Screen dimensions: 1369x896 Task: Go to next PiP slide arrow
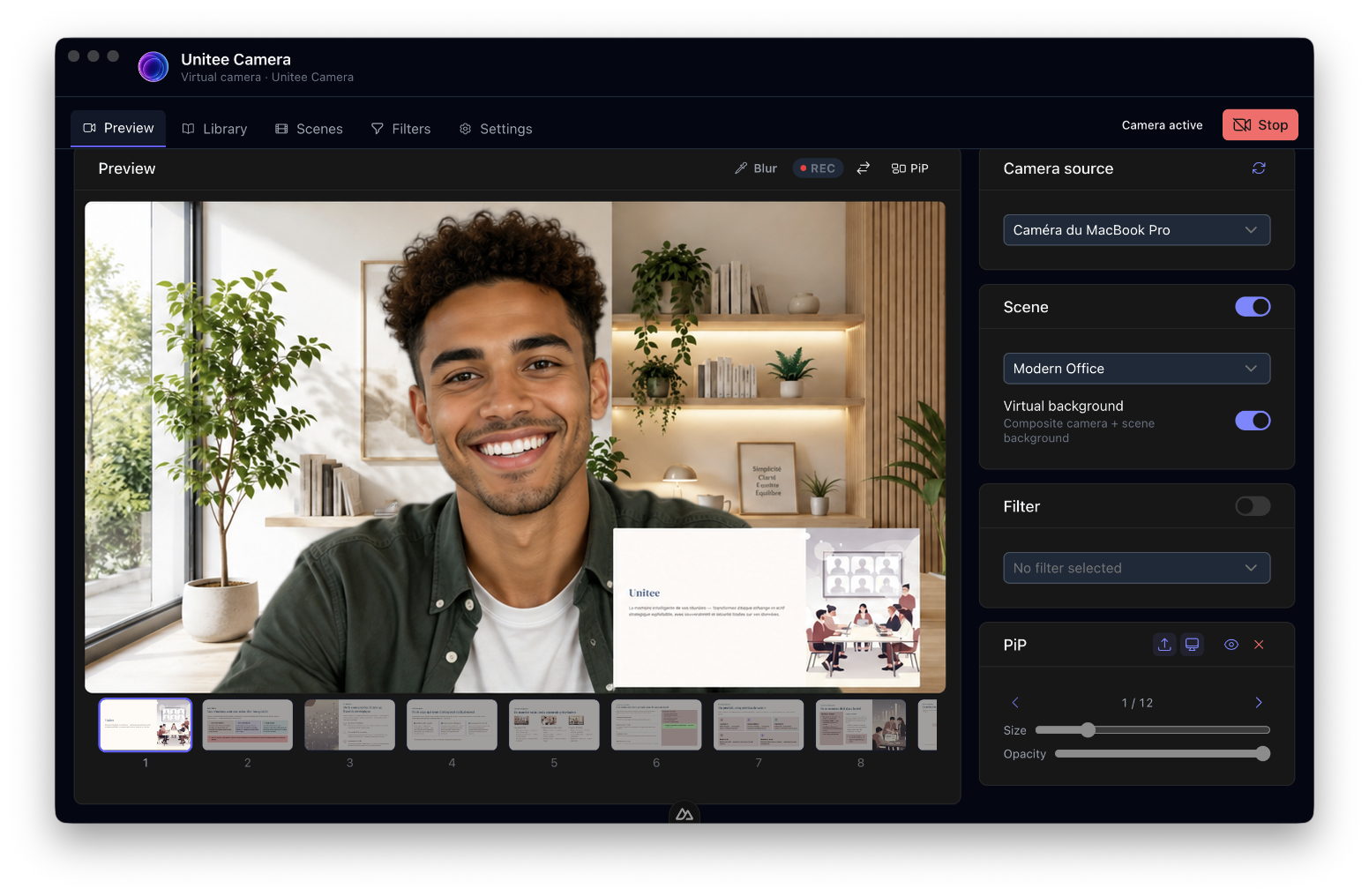pyautogui.click(x=1259, y=703)
